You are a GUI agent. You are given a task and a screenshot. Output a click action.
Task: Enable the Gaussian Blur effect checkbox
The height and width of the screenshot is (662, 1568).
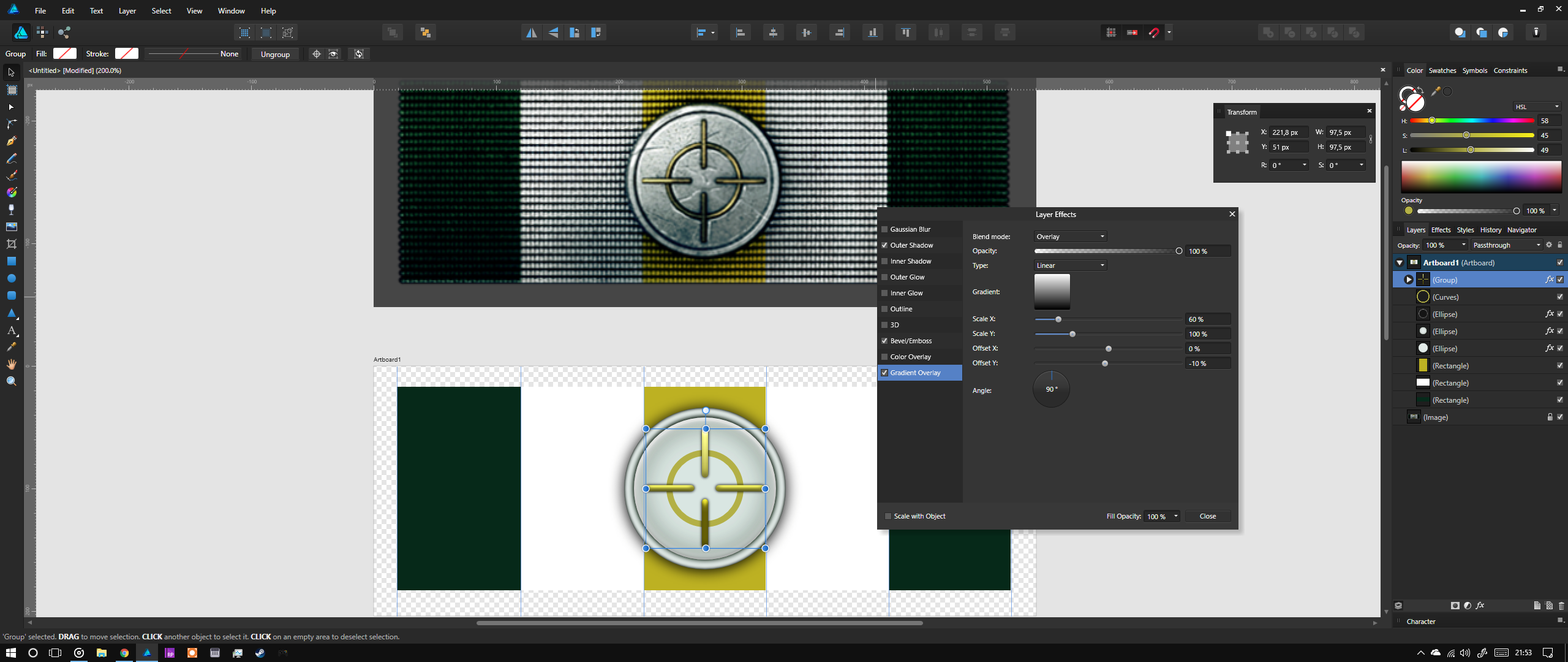click(x=884, y=229)
